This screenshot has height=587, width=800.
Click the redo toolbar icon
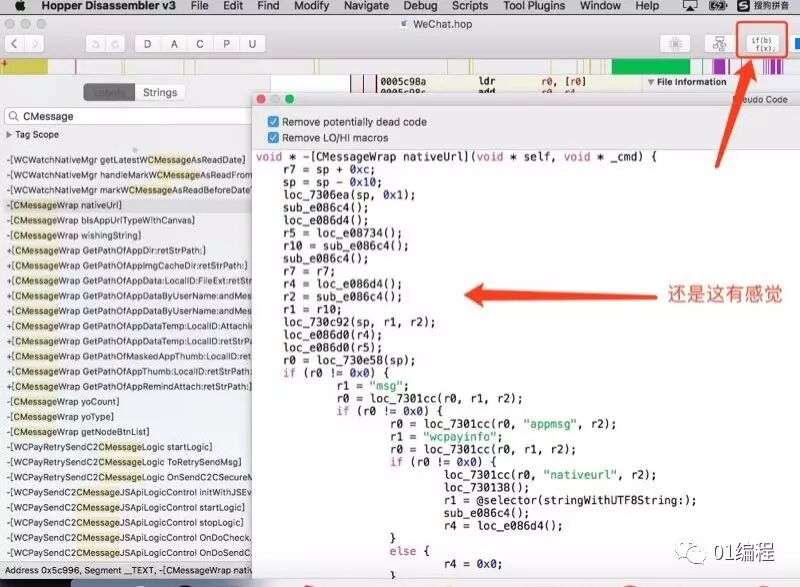[115, 44]
